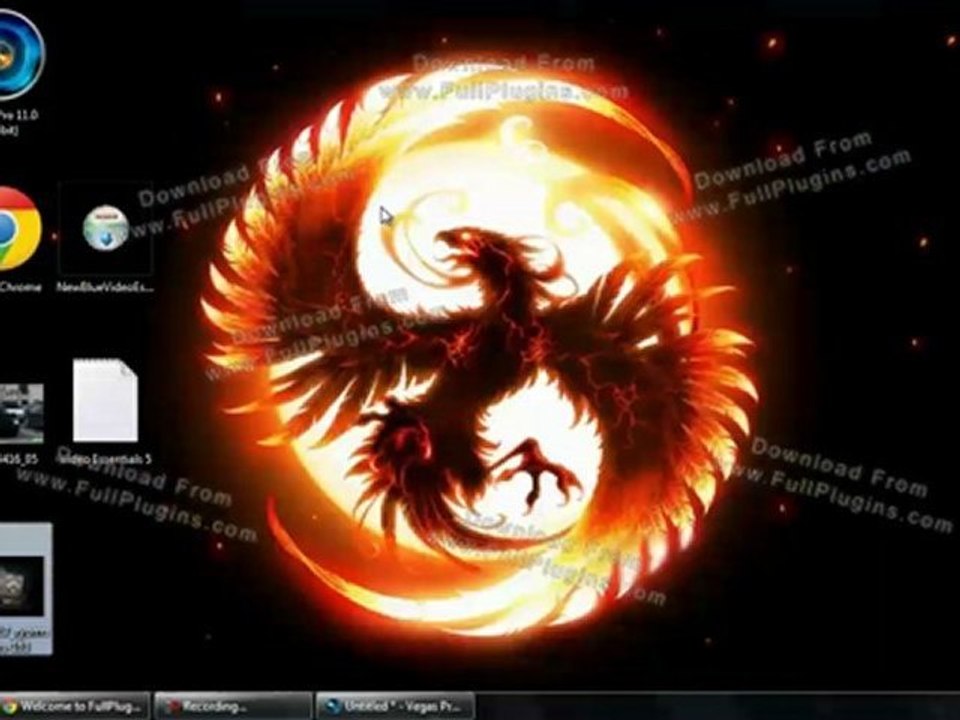Select the NewBlueVideoEssentials installer icon

click(105, 229)
